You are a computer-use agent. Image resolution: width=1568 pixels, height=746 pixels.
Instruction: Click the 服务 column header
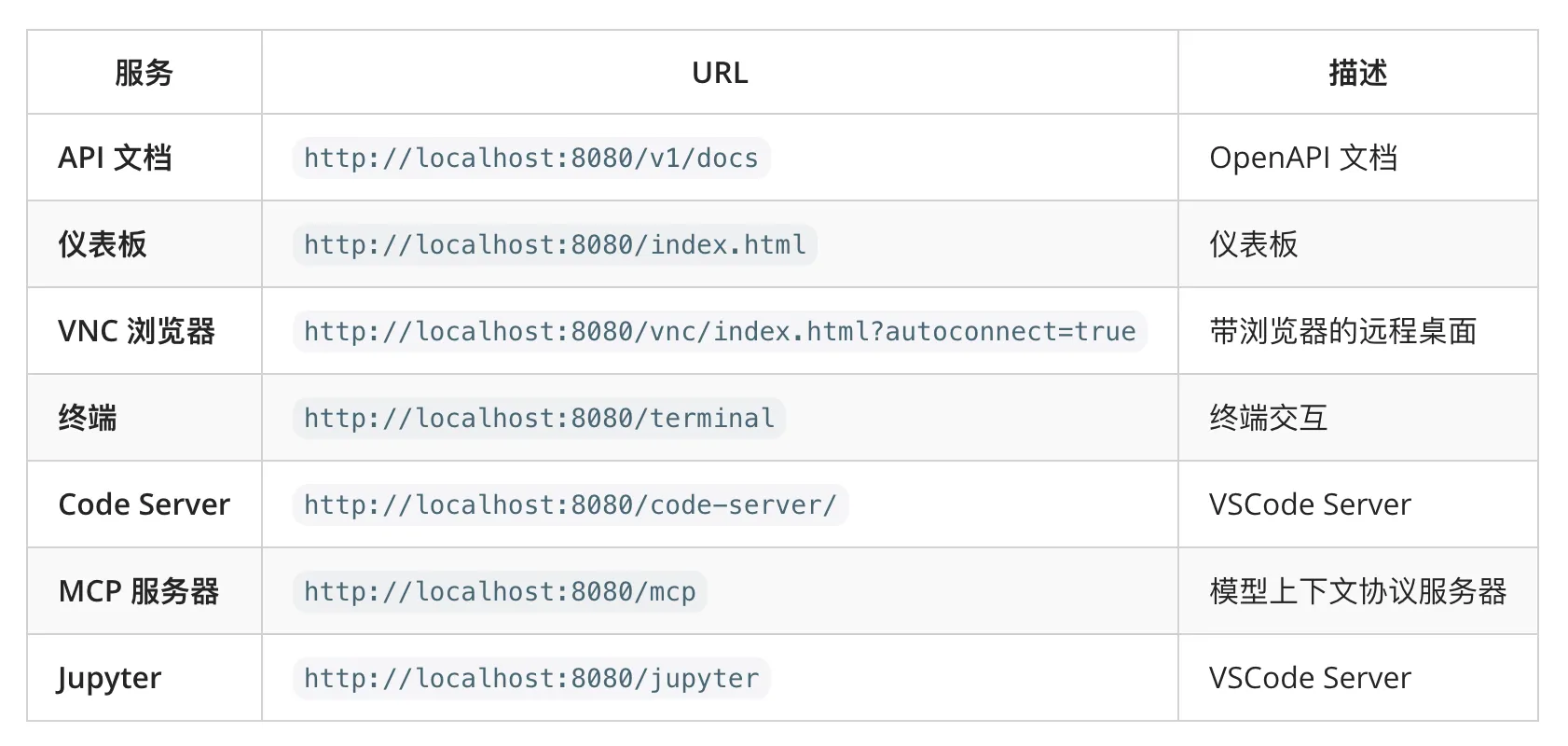coord(144,73)
